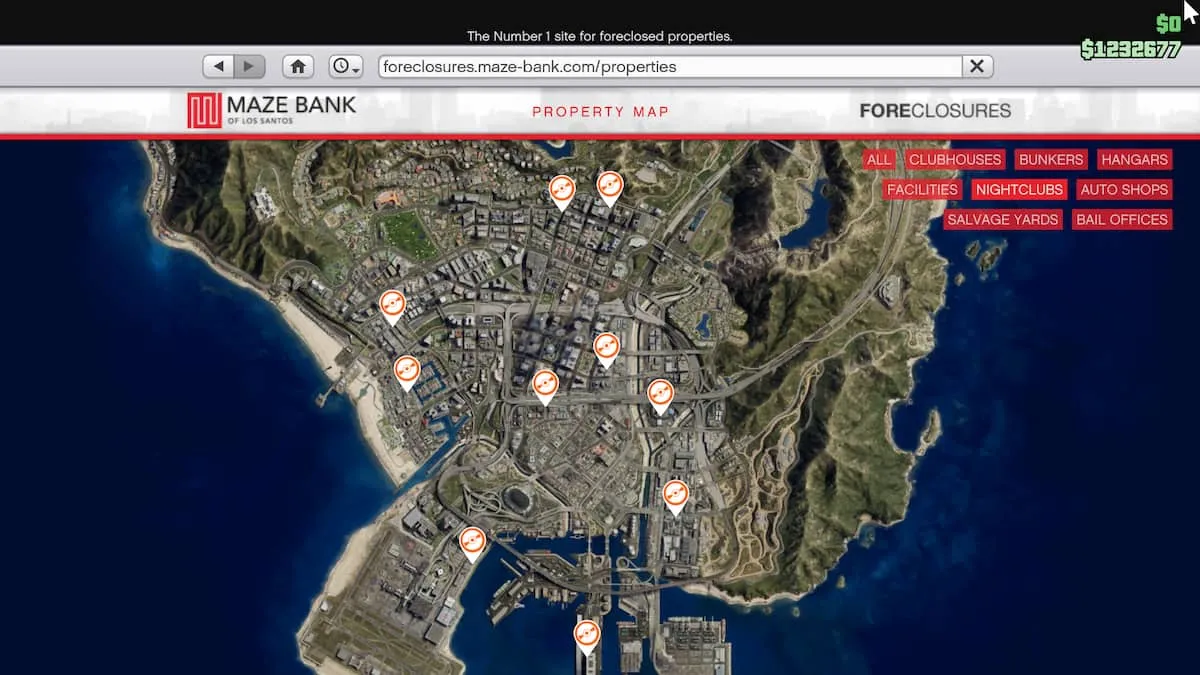This screenshot has height=675, width=1200.
Task: Select the nightclub pin beside the marina
Action: (x=406, y=371)
